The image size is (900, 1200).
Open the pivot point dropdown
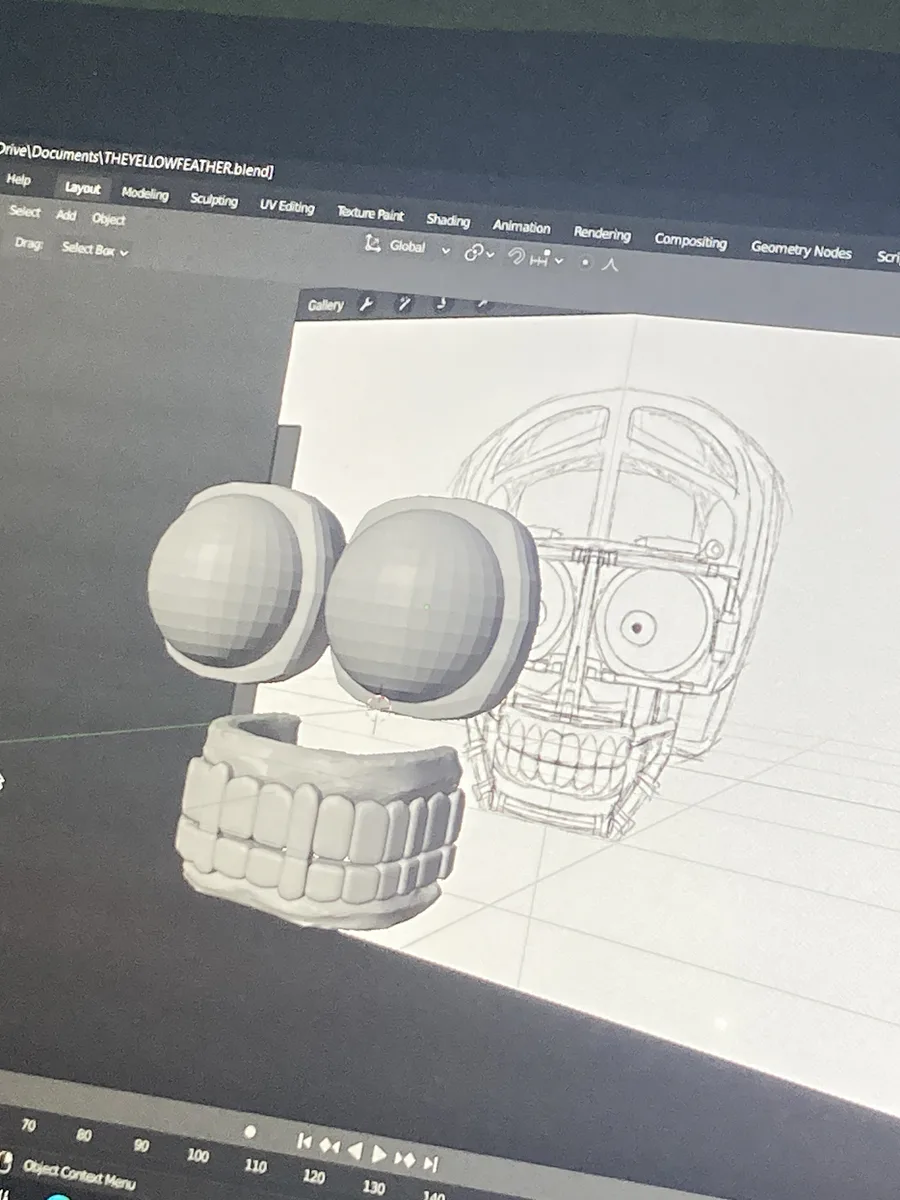479,254
